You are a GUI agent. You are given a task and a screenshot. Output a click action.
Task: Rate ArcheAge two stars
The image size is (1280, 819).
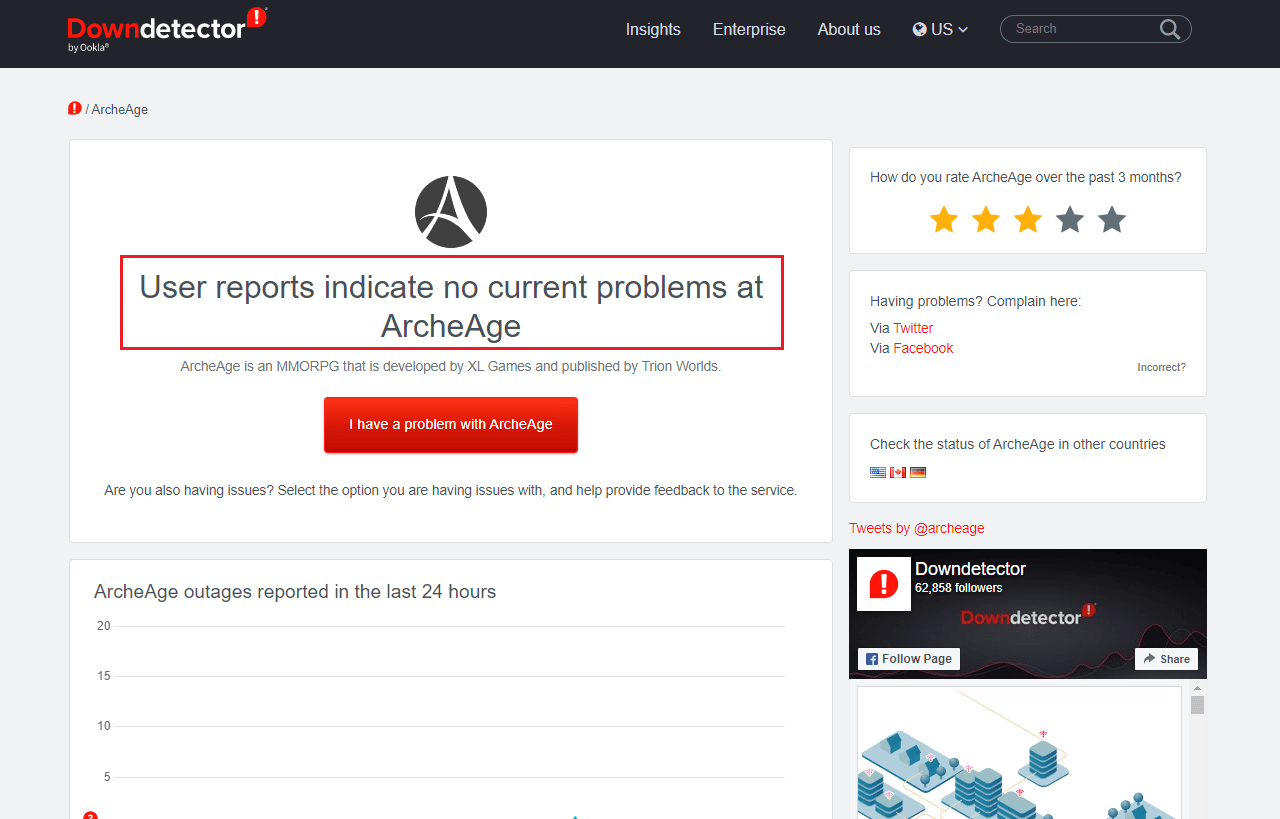[x=986, y=219]
